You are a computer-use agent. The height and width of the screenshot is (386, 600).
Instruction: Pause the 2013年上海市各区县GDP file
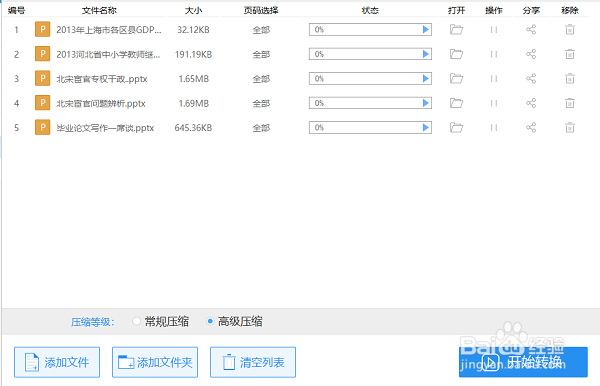[494, 29]
